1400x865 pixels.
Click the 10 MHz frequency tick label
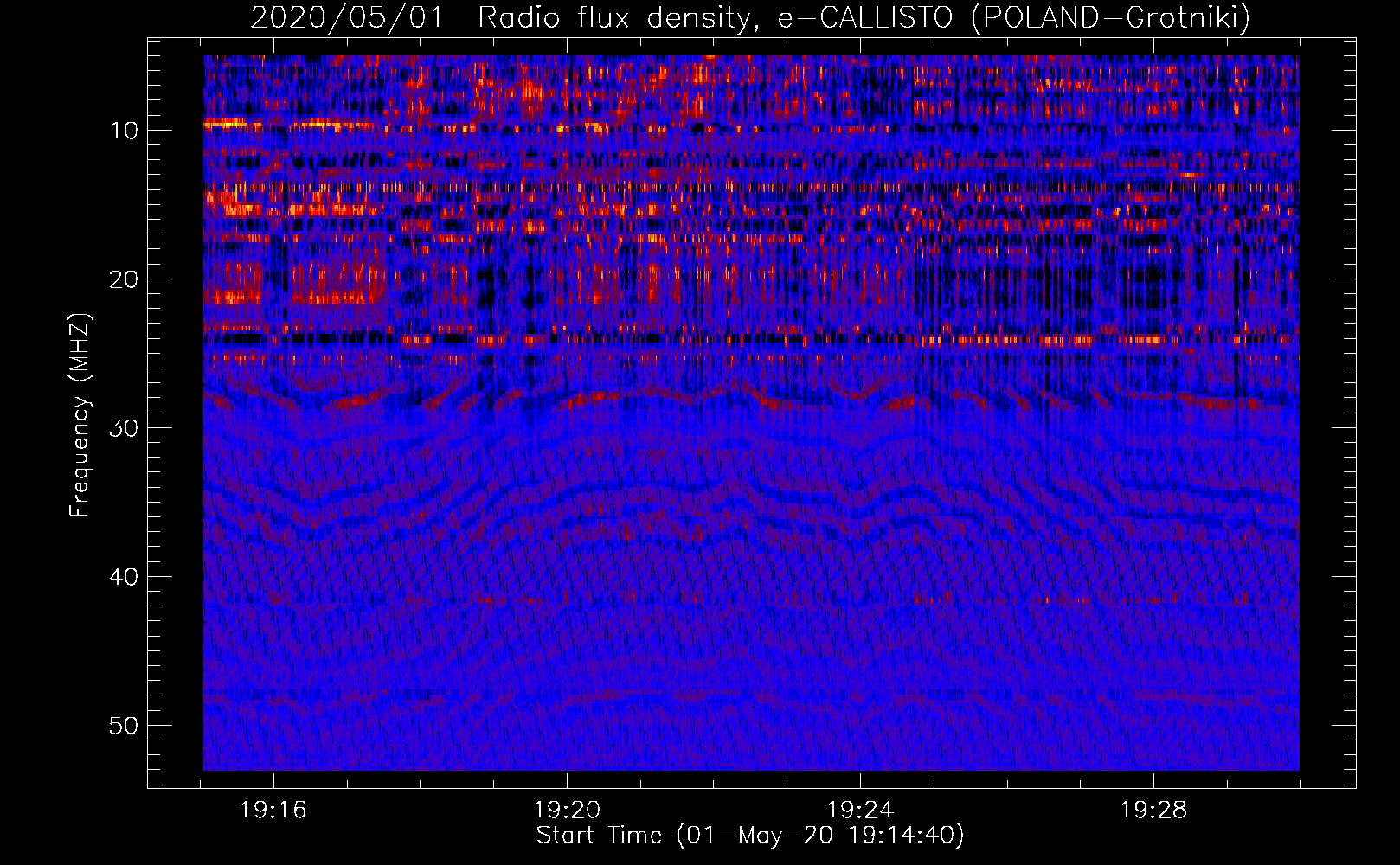[x=125, y=131]
